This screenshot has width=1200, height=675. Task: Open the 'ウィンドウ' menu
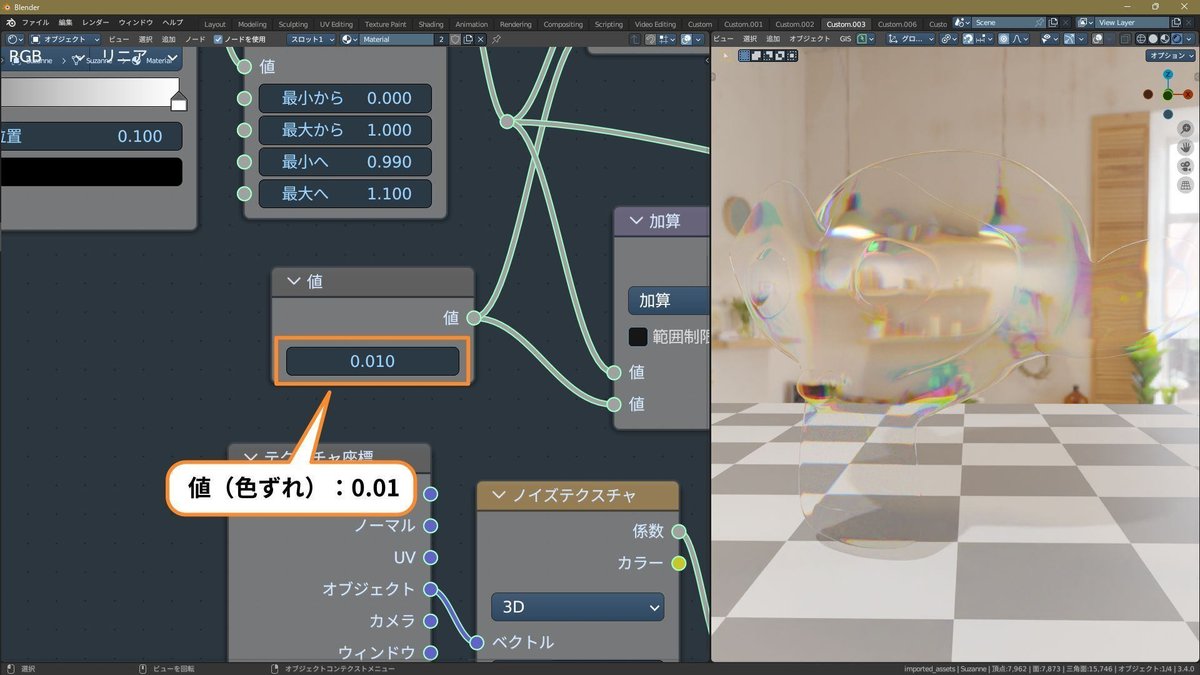[x=136, y=22]
